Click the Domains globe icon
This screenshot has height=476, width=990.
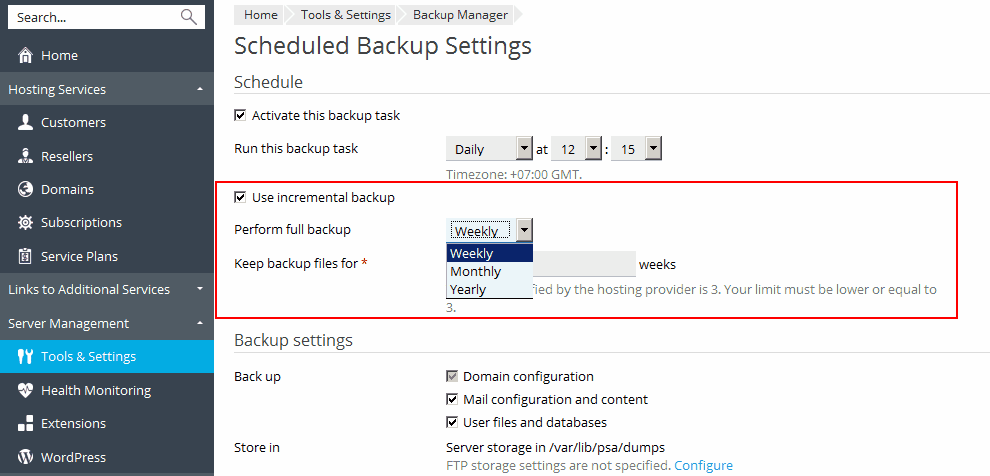click(x=26, y=189)
